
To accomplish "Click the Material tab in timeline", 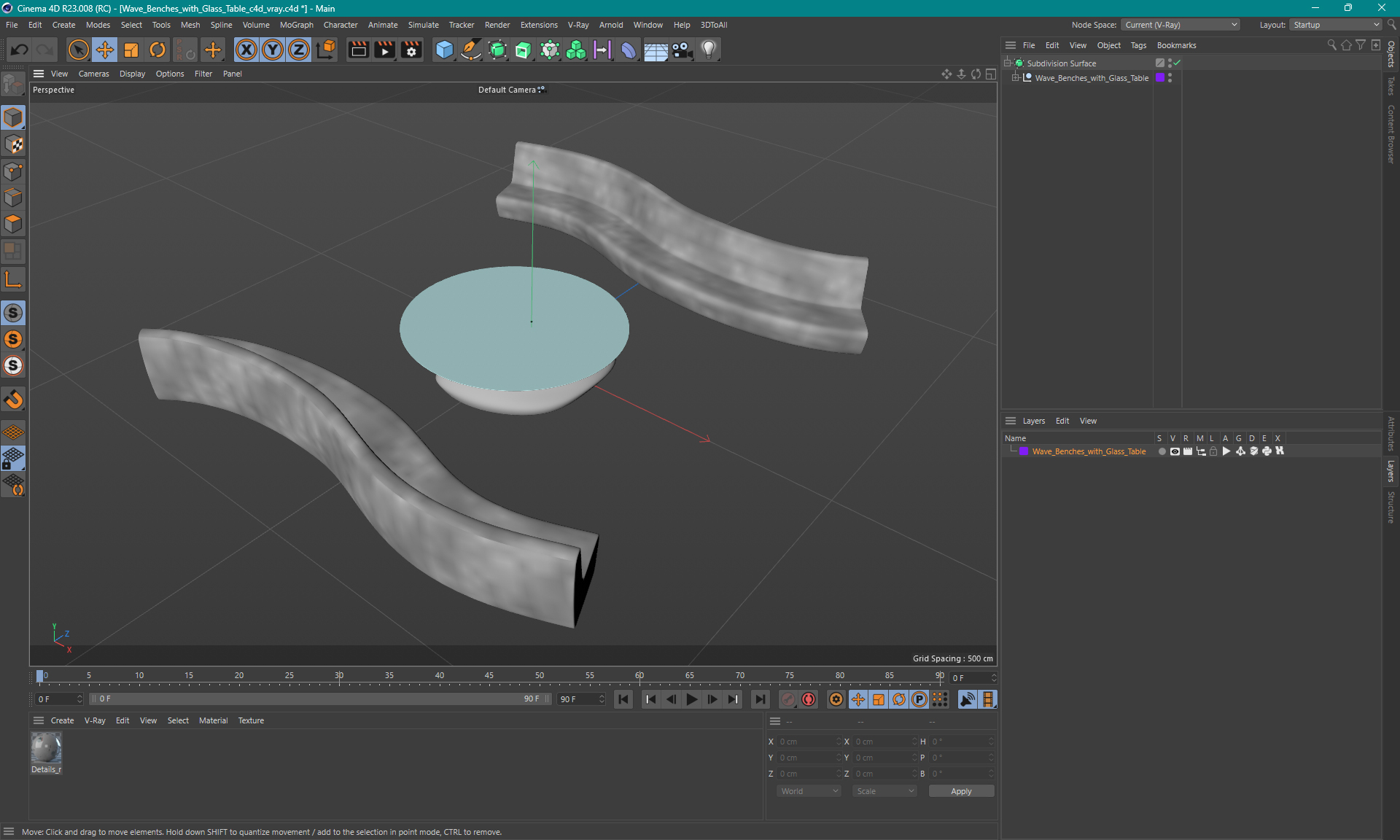I will (x=212, y=720).
